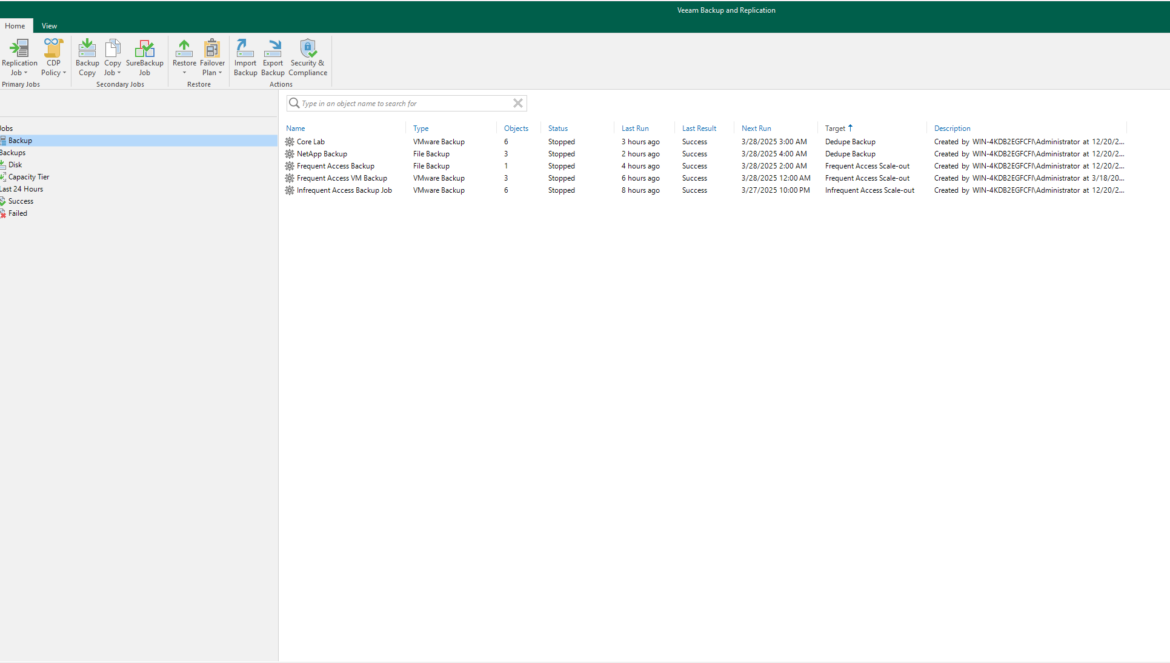
Task: Sort by the Next Run column
Action: (x=756, y=128)
